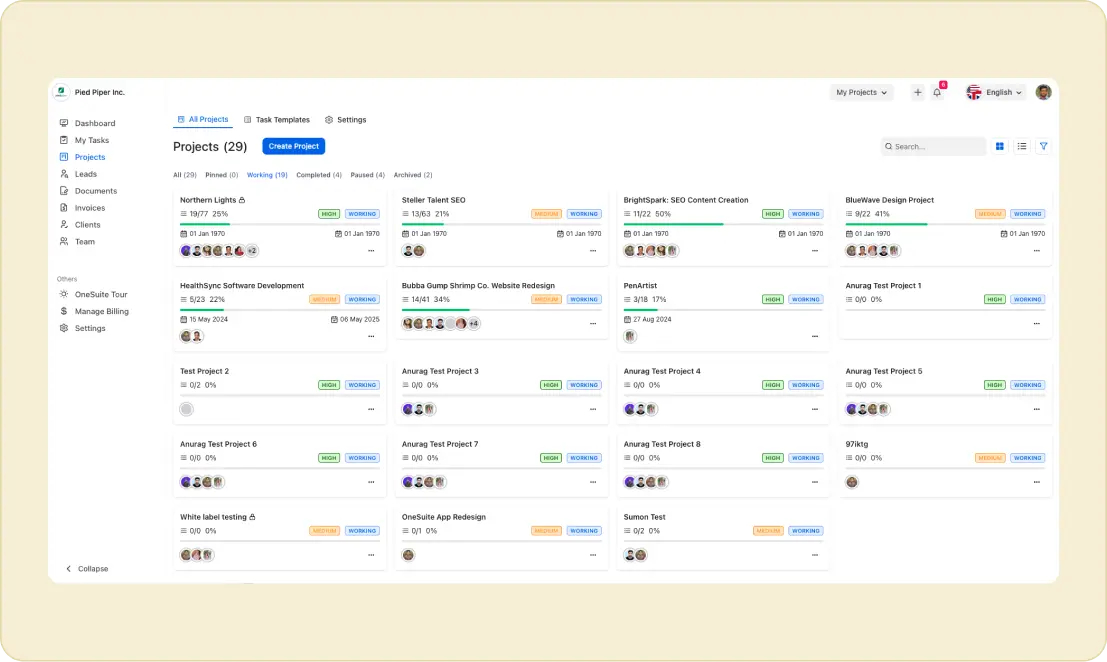The image size is (1107, 662).
Task: Collapse the sidebar
Action: (87, 569)
